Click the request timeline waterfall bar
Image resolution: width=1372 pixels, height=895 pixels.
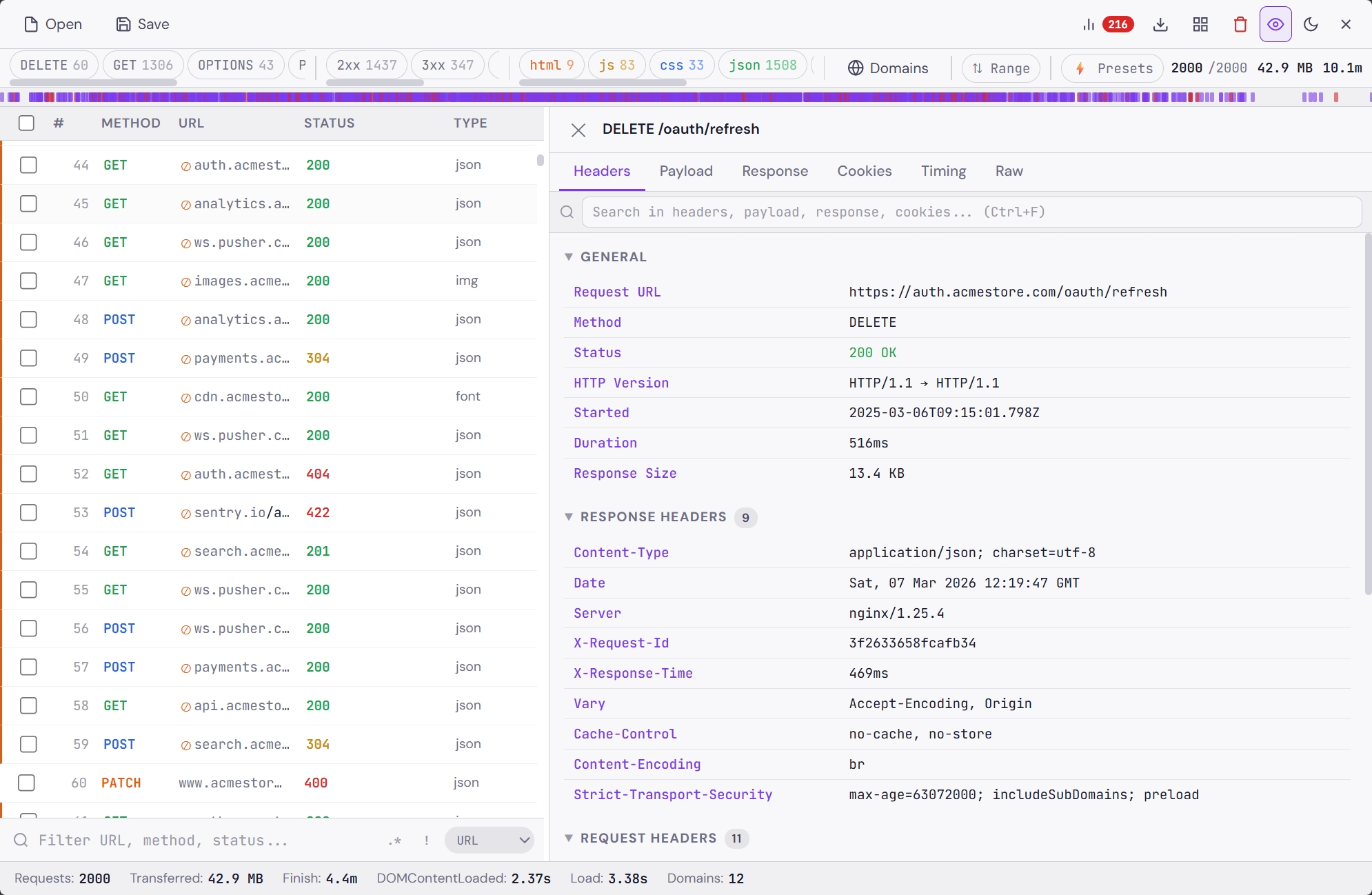686,97
